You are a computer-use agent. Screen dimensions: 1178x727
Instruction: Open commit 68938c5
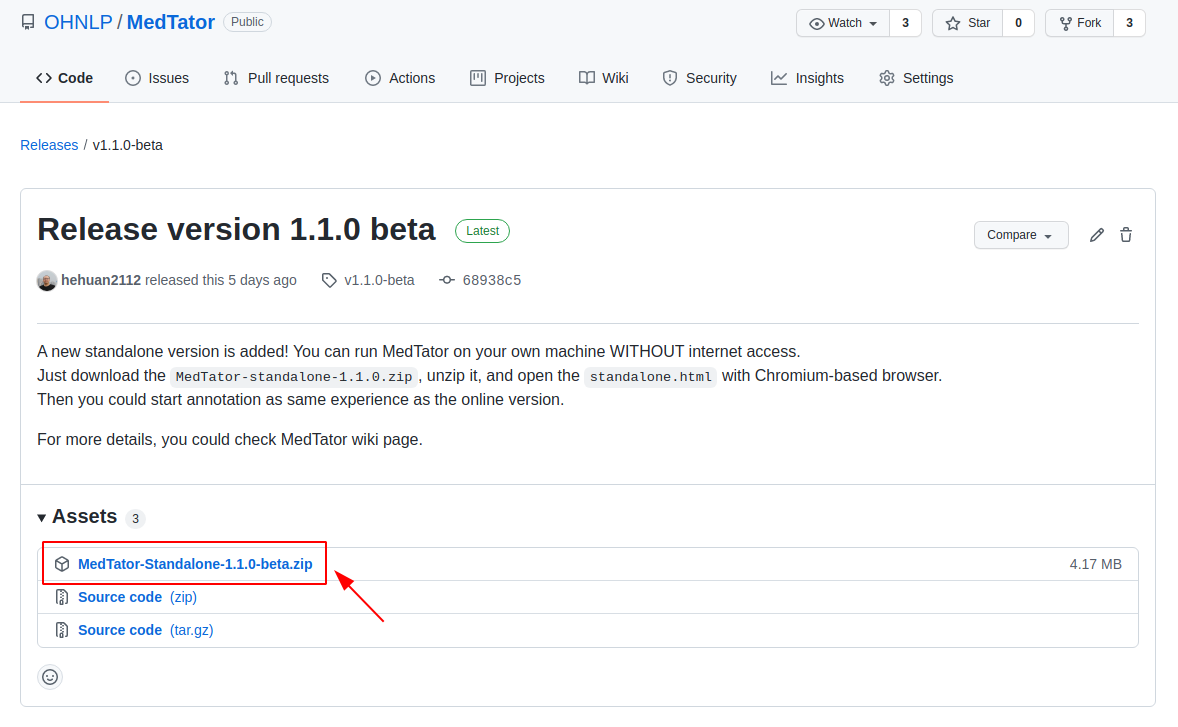[492, 280]
